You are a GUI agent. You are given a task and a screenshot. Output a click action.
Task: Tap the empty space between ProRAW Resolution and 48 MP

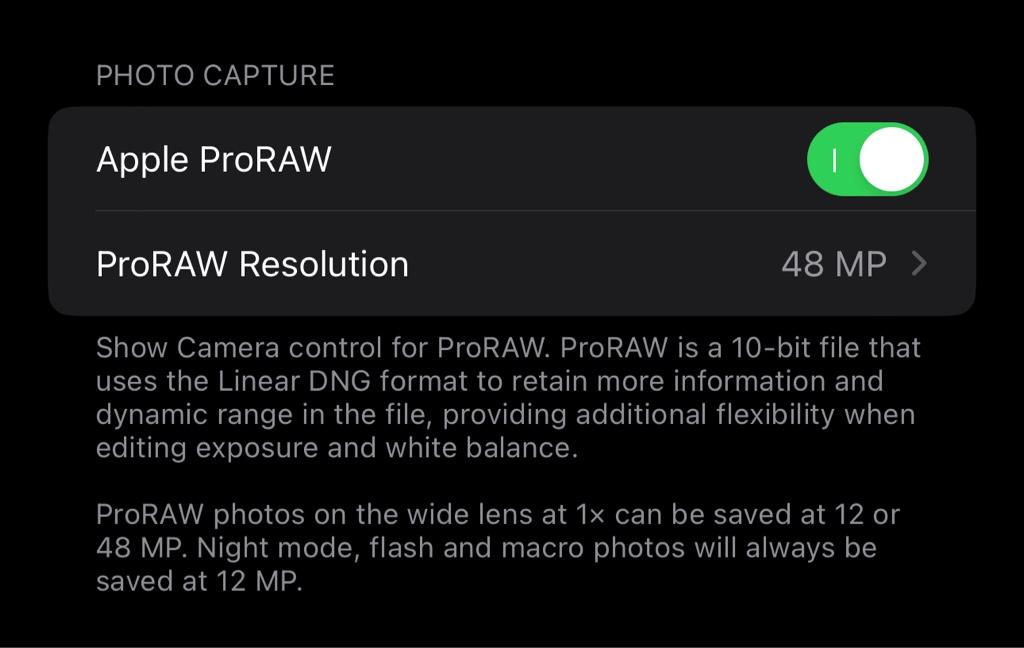point(594,264)
